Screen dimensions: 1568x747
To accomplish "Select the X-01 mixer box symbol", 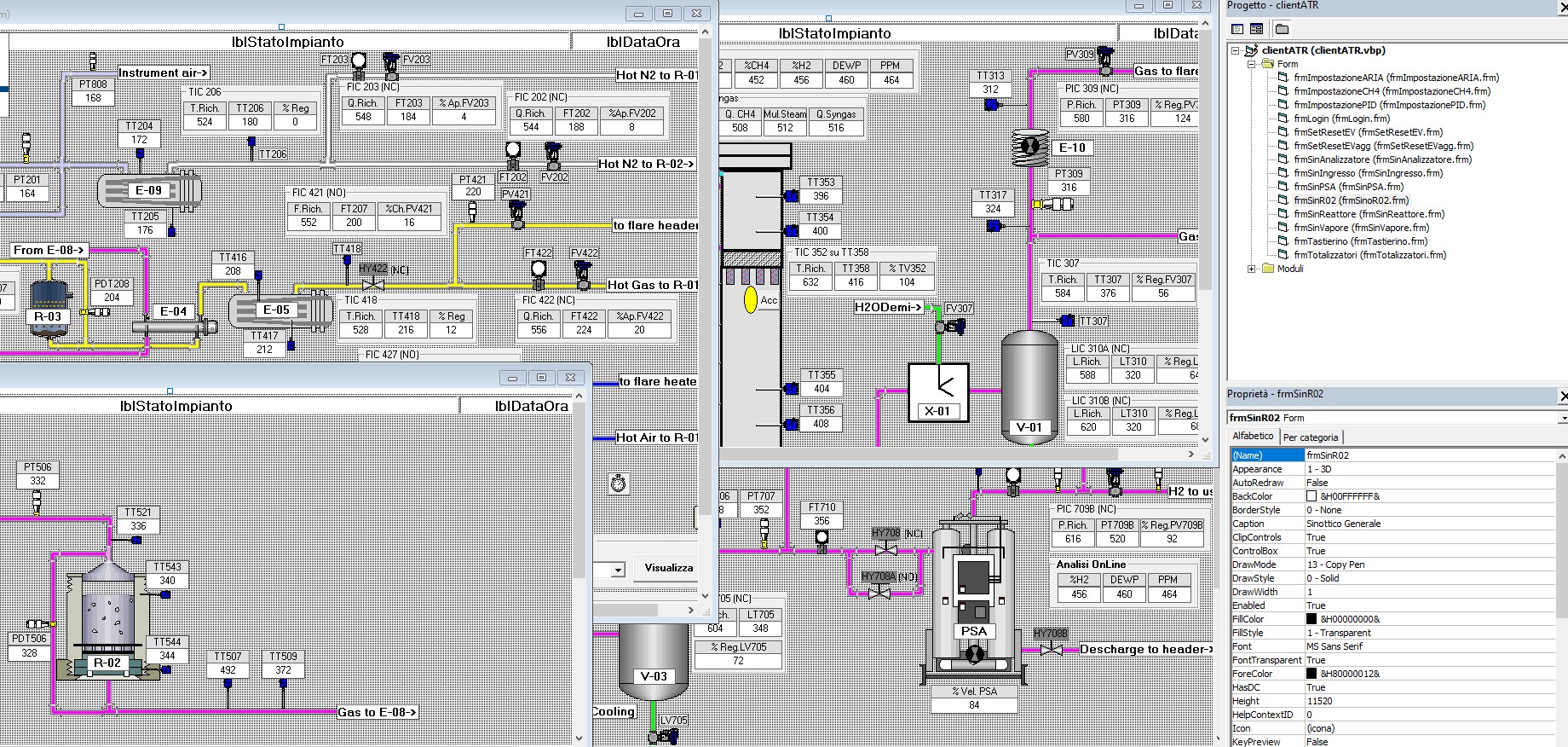I will point(937,391).
